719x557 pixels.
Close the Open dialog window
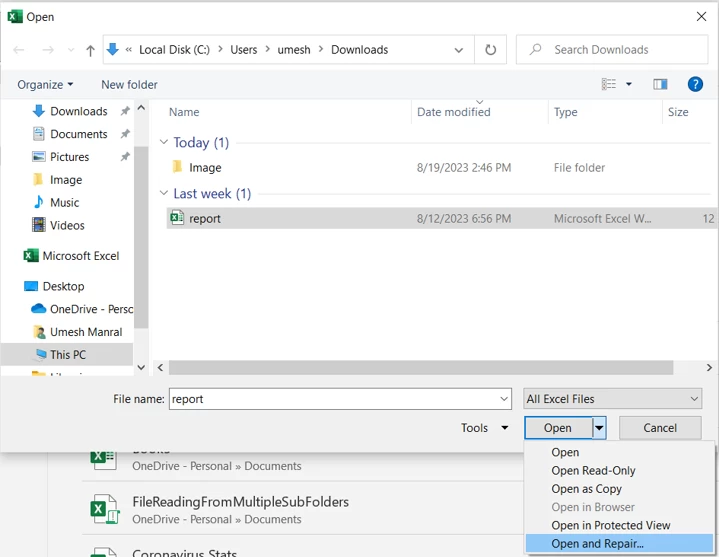click(x=701, y=17)
